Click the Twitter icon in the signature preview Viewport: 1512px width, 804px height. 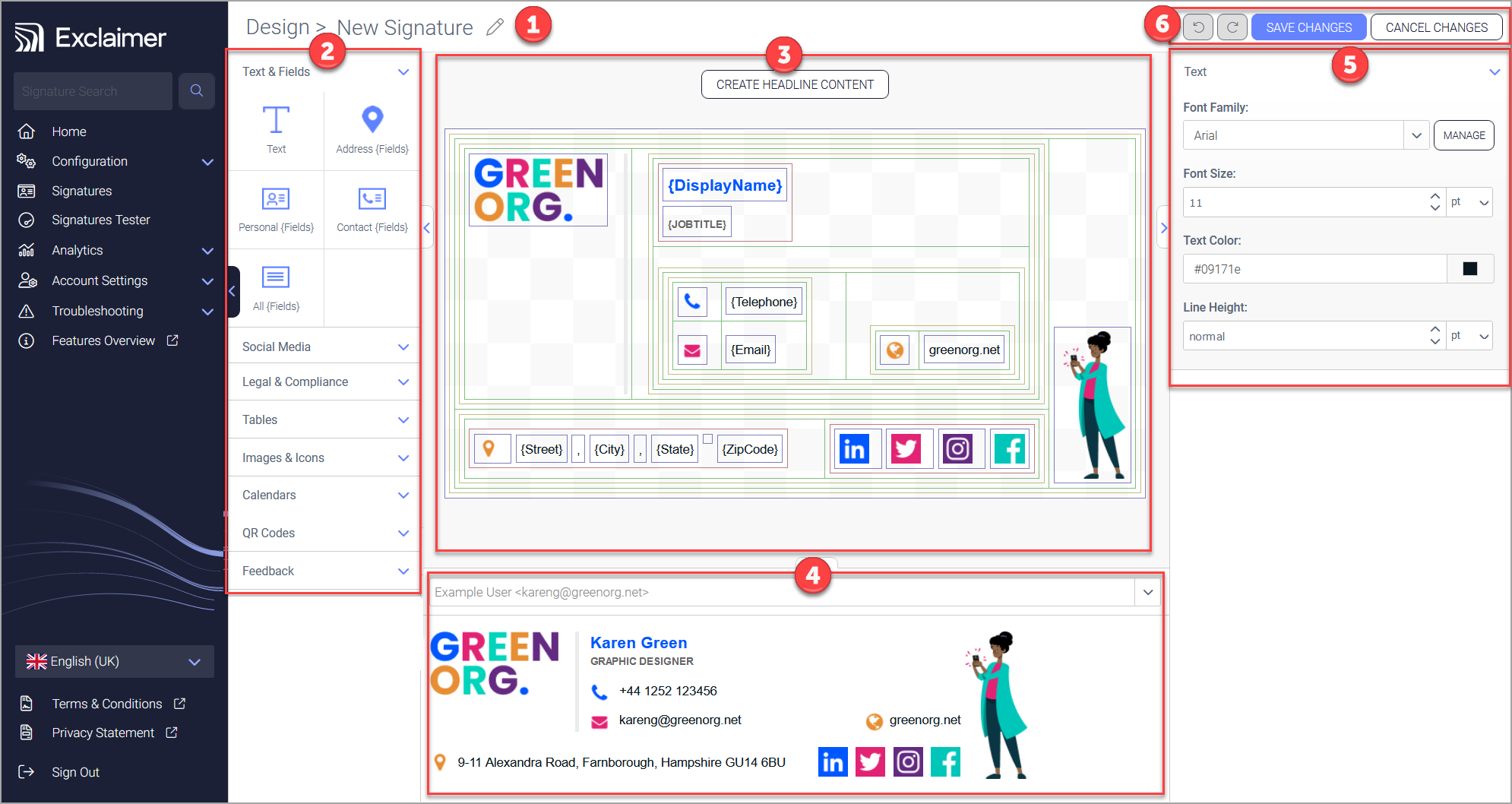click(870, 761)
